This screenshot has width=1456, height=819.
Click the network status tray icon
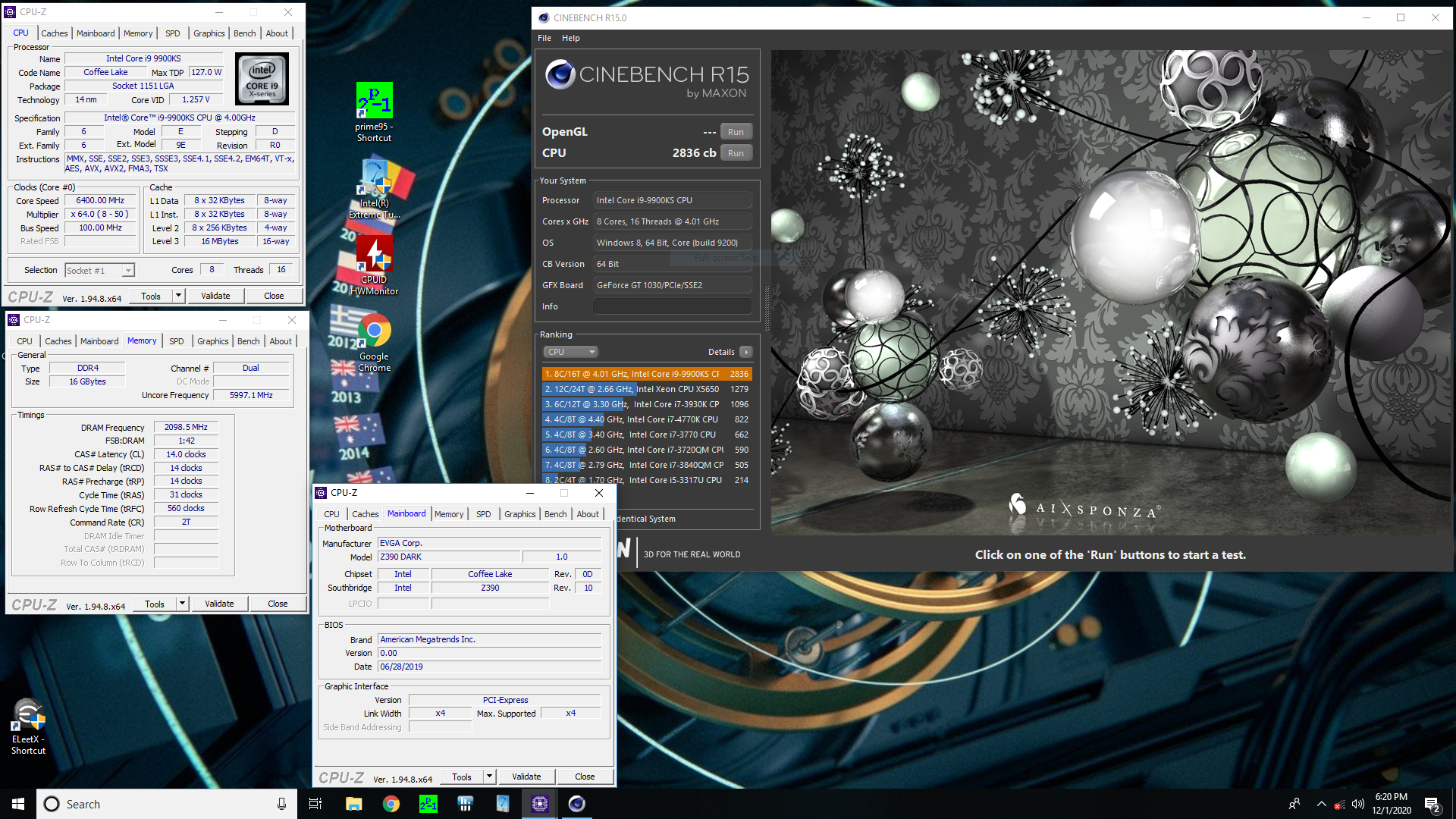[1340, 804]
